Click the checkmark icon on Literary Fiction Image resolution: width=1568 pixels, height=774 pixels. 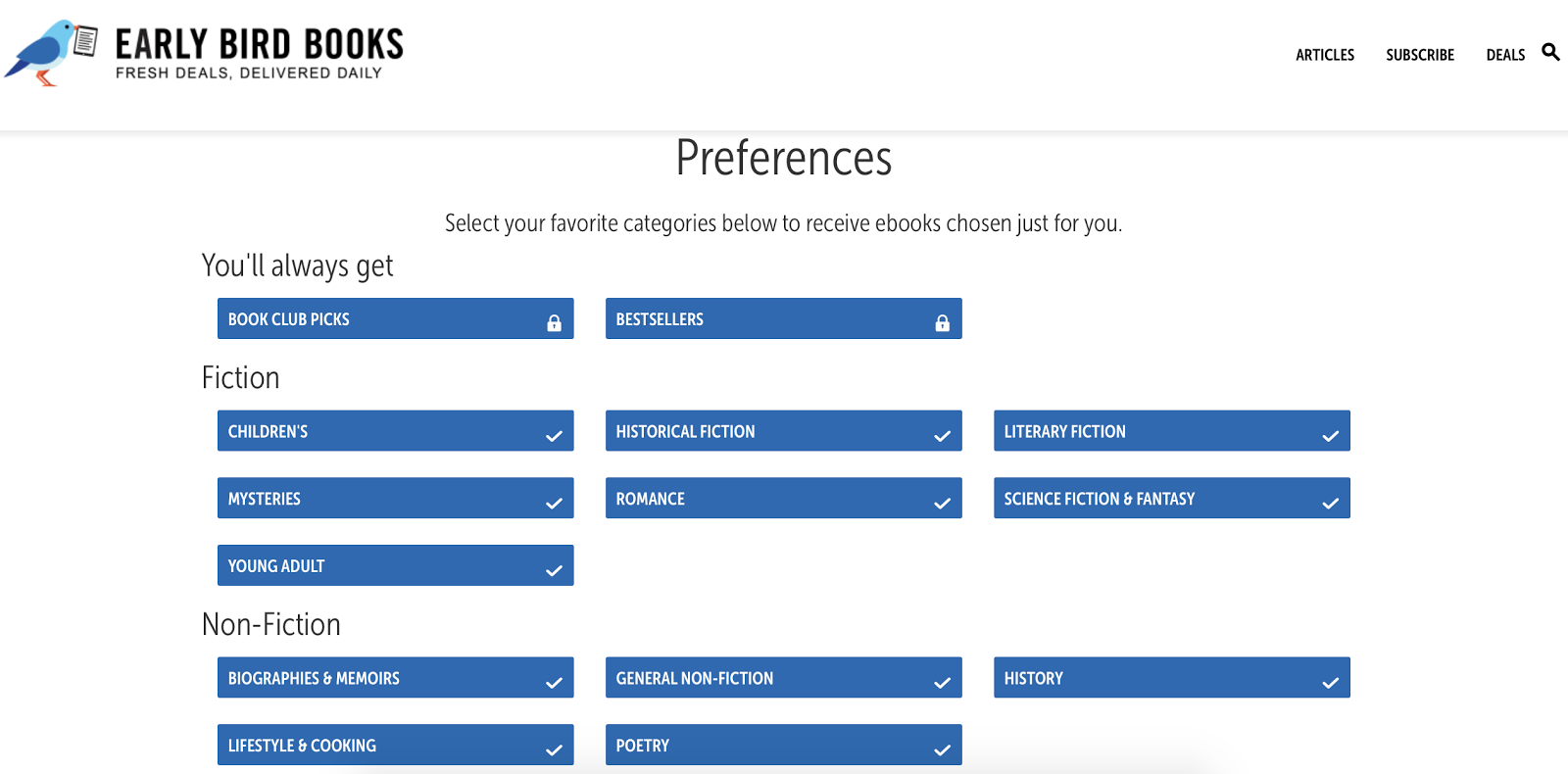pos(1330,436)
